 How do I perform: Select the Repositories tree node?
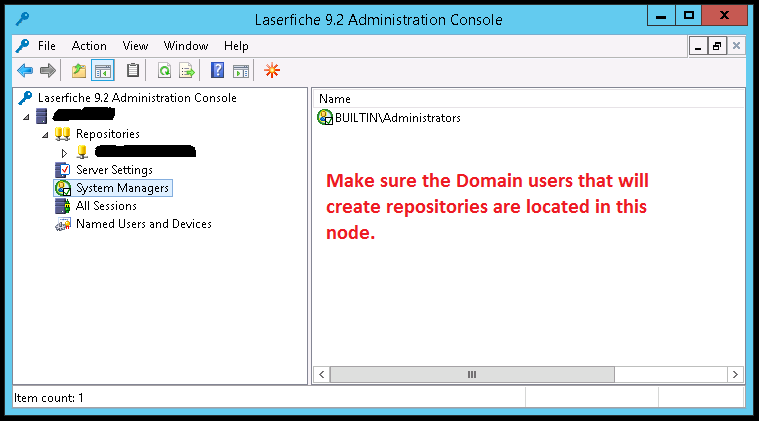pos(107,134)
